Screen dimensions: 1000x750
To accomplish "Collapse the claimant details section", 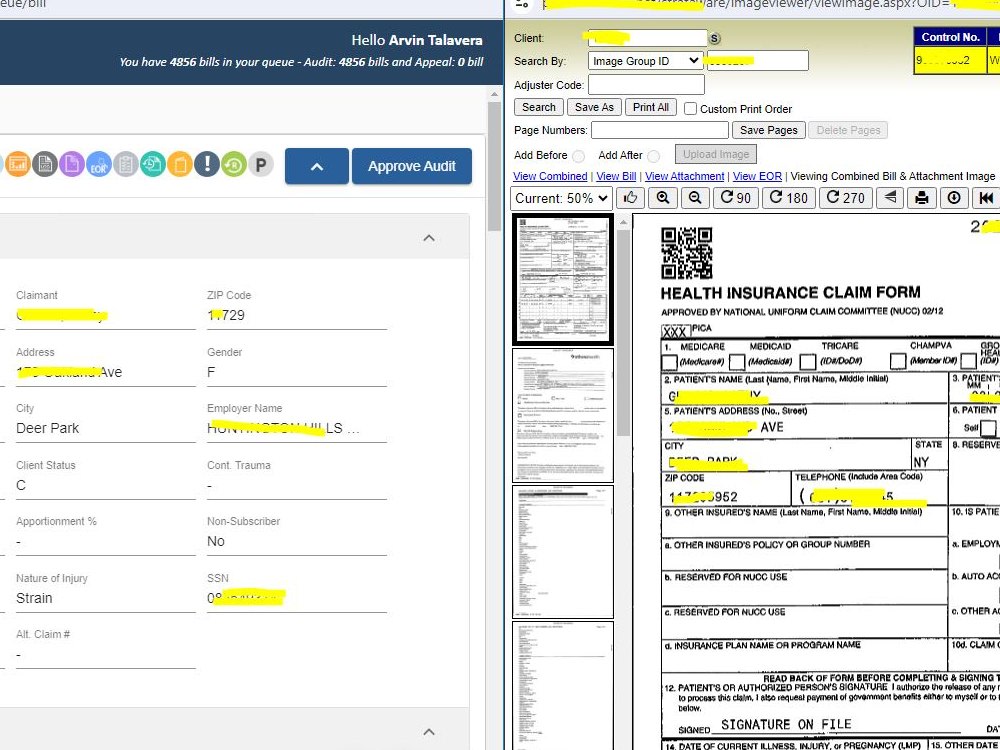I will (429, 238).
